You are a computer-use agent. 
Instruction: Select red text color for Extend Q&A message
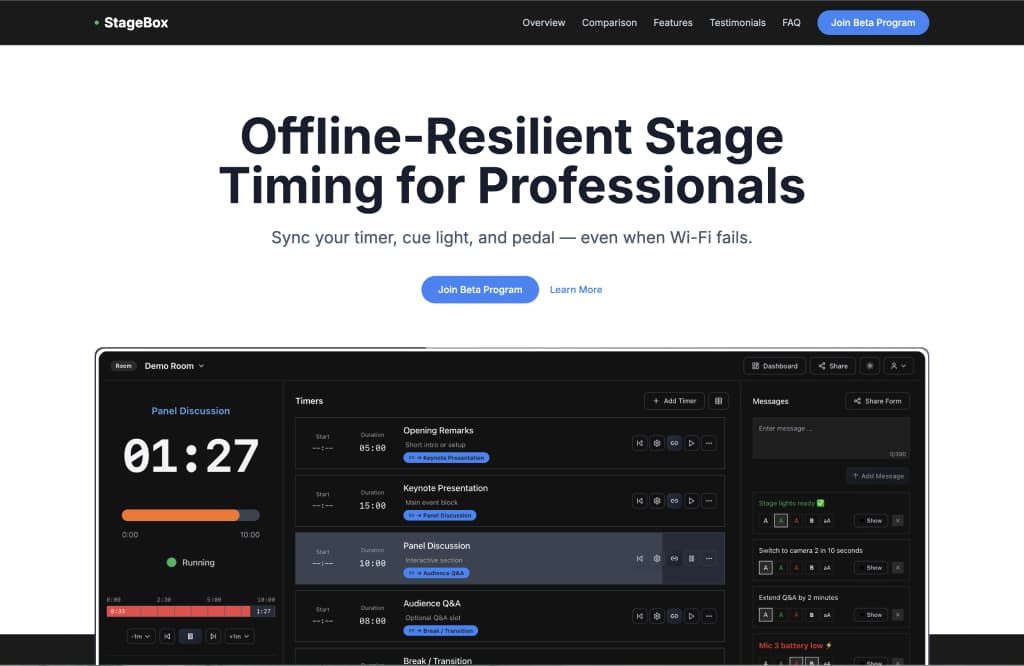(x=796, y=614)
